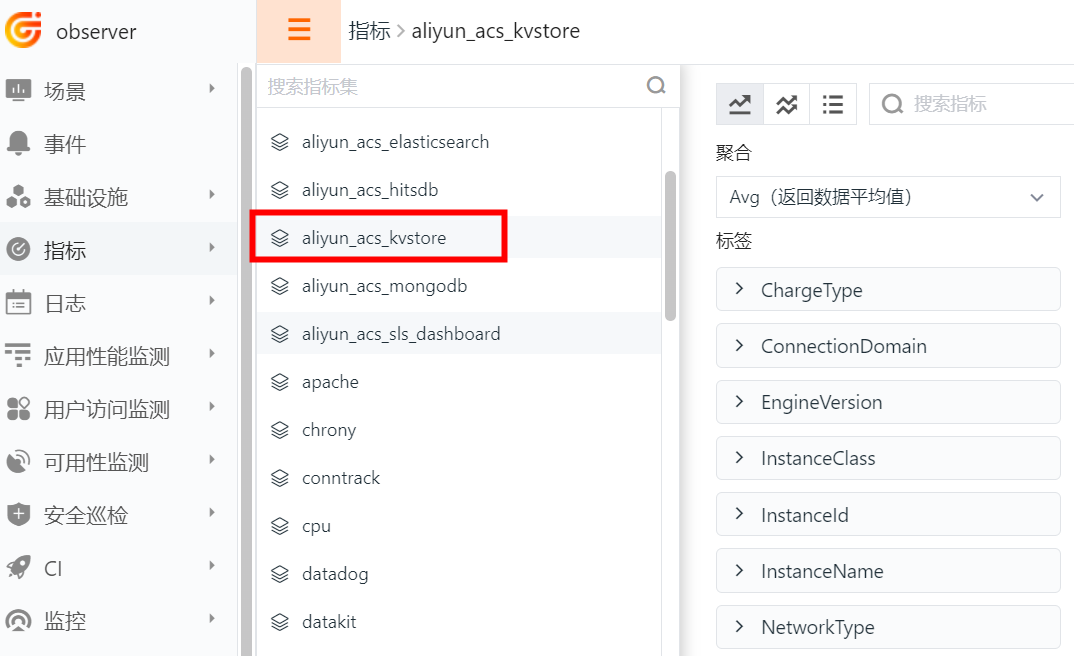Select the datadog metric set

(x=459, y=573)
